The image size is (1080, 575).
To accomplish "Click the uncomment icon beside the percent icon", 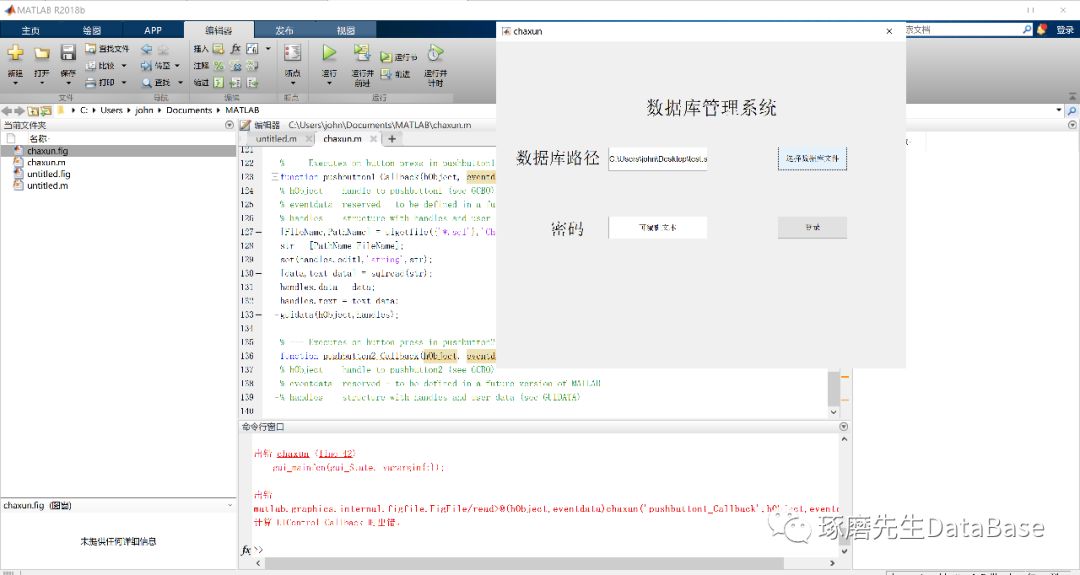I will pyautogui.click(x=236, y=66).
